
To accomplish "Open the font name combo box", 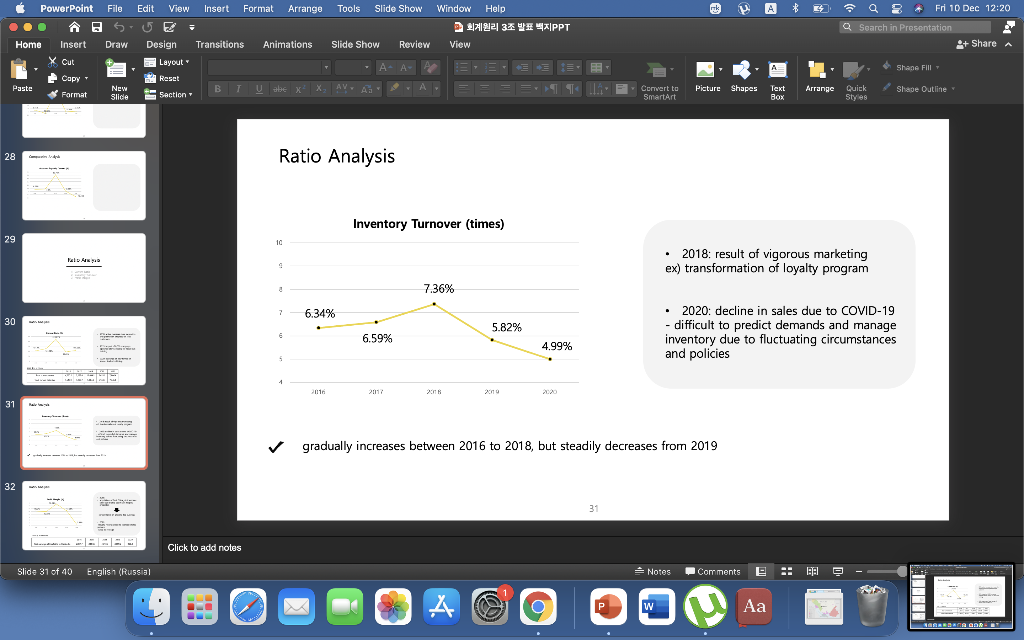I will pyautogui.click(x=269, y=67).
